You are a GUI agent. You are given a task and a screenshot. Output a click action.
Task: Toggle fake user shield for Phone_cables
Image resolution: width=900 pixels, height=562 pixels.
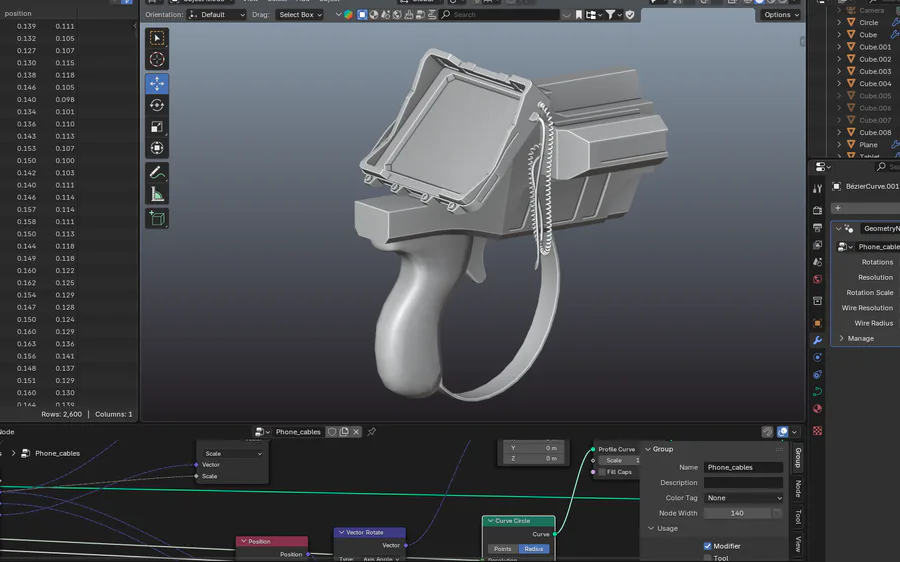pyautogui.click(x=332, y=432)
